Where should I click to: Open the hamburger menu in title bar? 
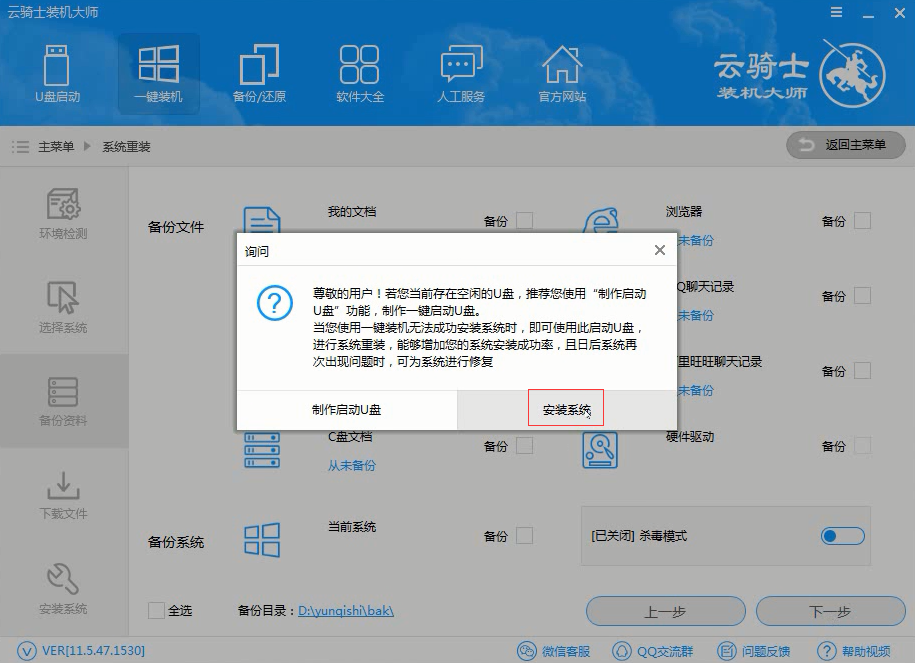(836, 12)
